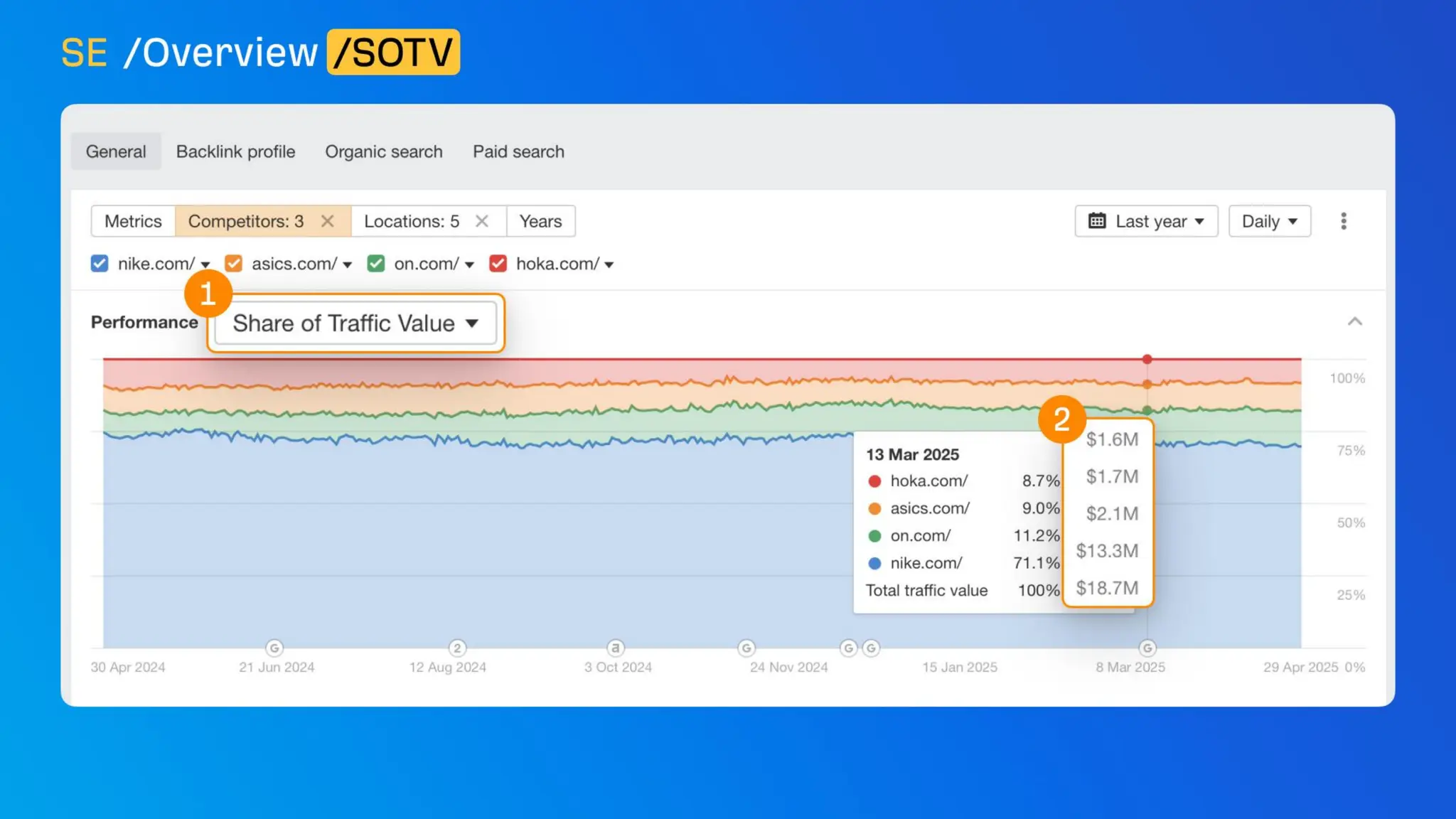The height and width of the screenshot is (819, 1456).
Task: Click the Google marker left of 24 Nov 2024
Action: [x=746, y=648]
